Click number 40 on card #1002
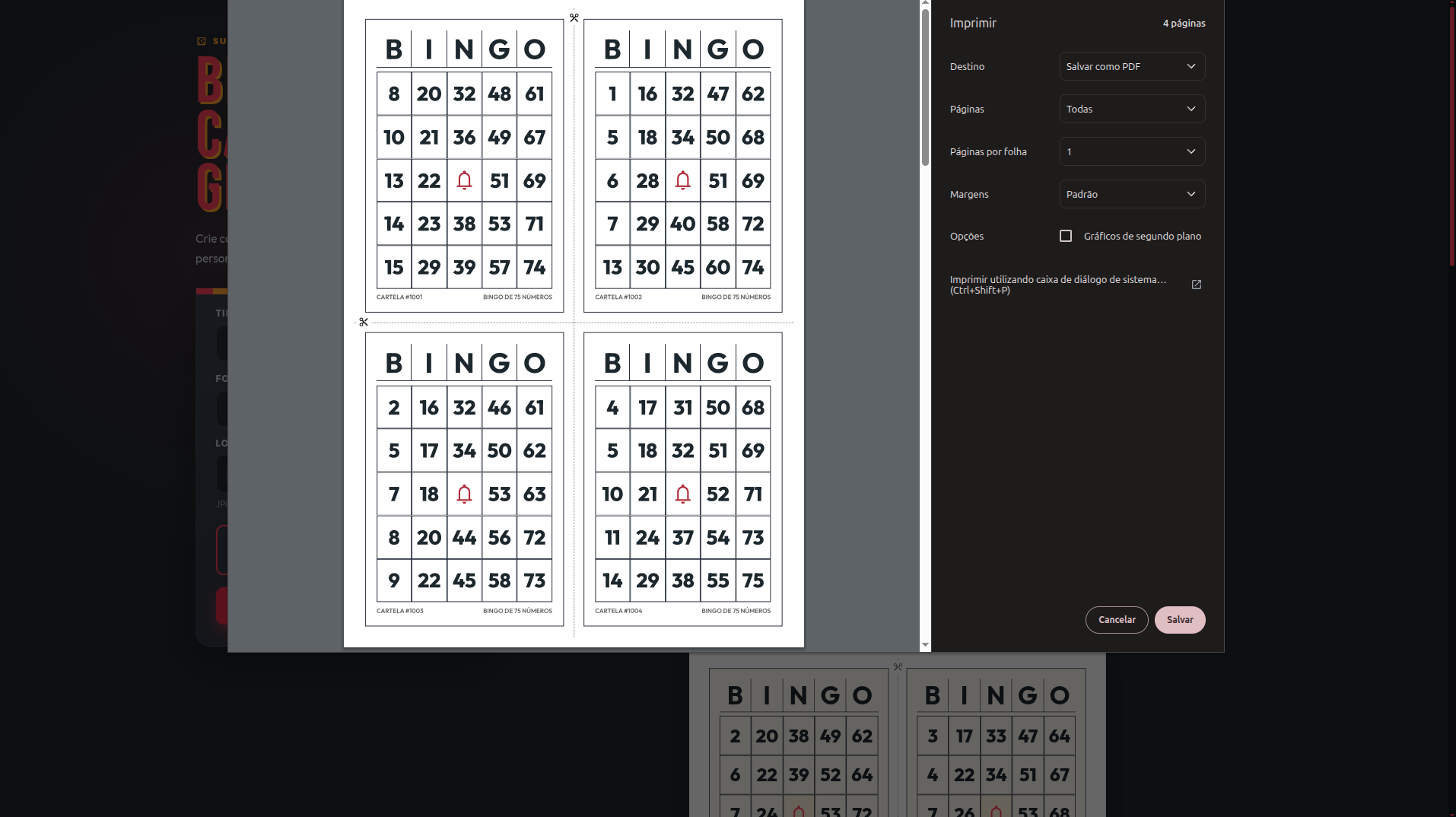Image resolution: width=1456 pixels, height=817 pixels. pos(683,224)
